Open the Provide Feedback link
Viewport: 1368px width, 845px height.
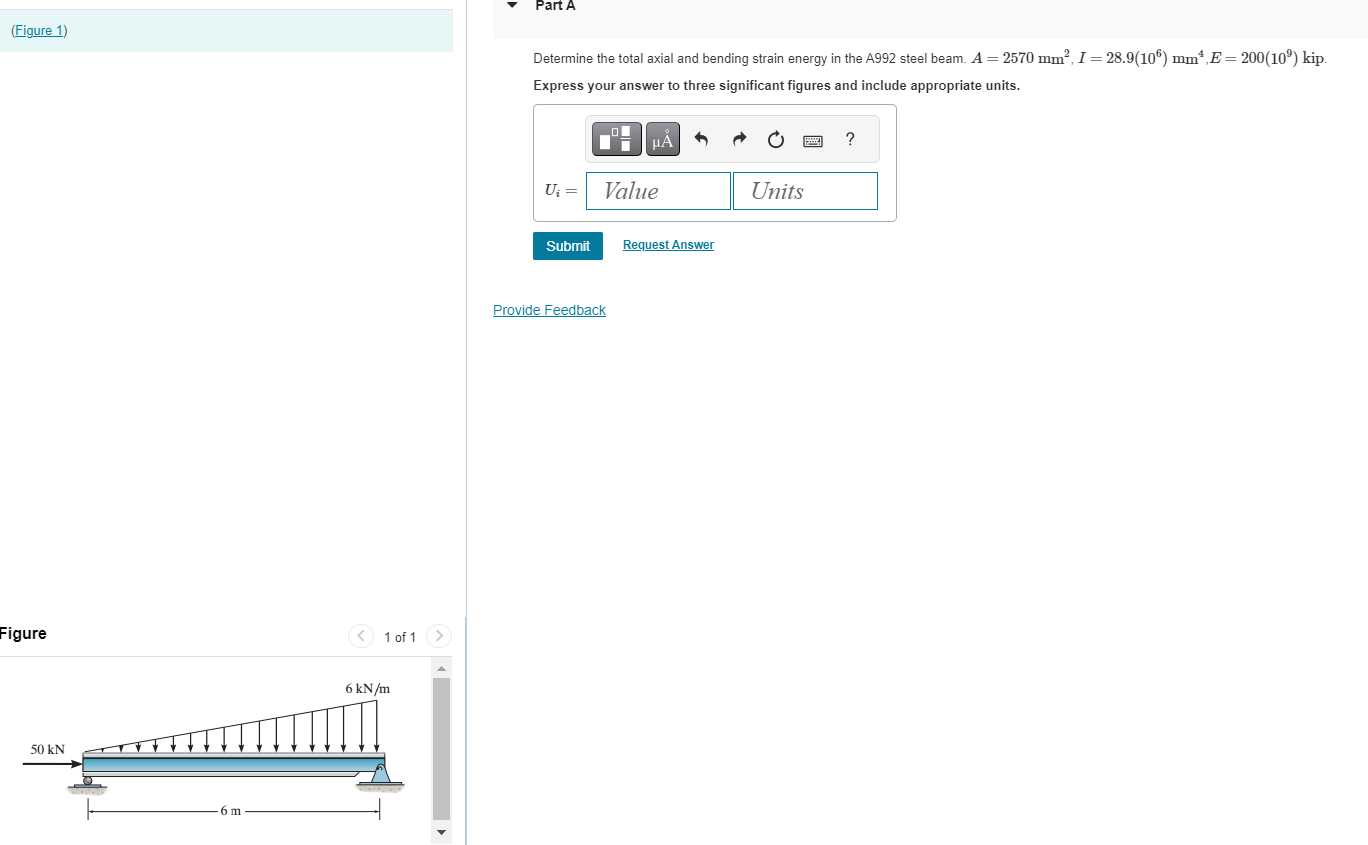point(549,310)
